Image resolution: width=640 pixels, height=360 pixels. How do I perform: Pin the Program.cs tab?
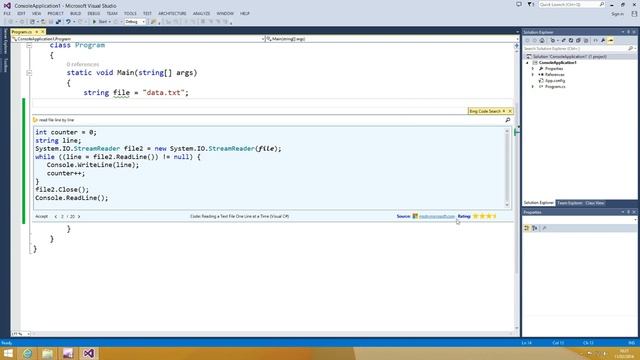pyautogui.click(x=36, y=32)
